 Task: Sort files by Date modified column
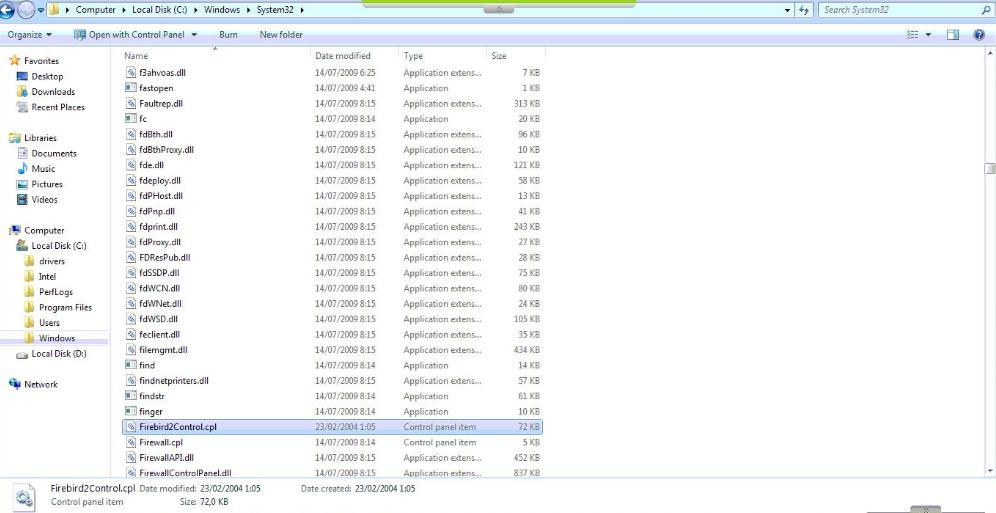click(343, 56)
